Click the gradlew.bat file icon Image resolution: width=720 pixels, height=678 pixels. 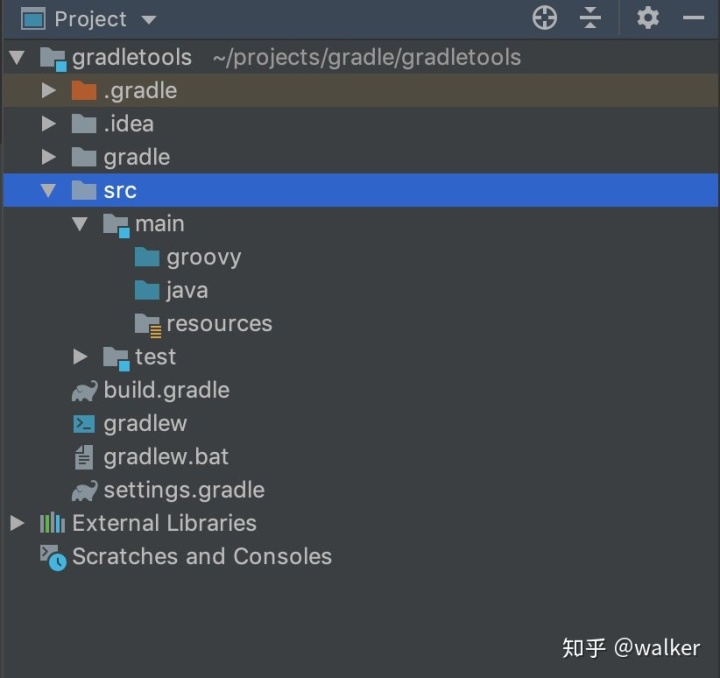tap(84, 457)
